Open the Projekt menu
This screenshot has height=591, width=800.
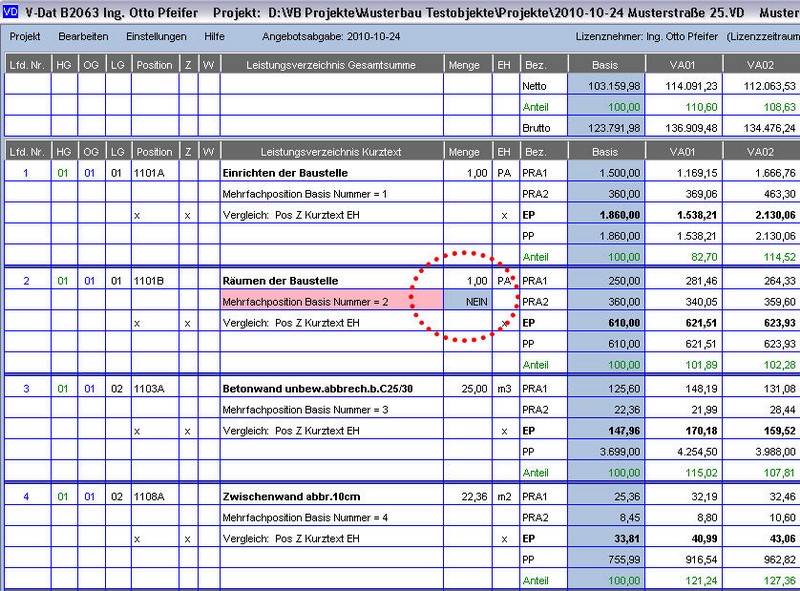[x=26, y=36]
